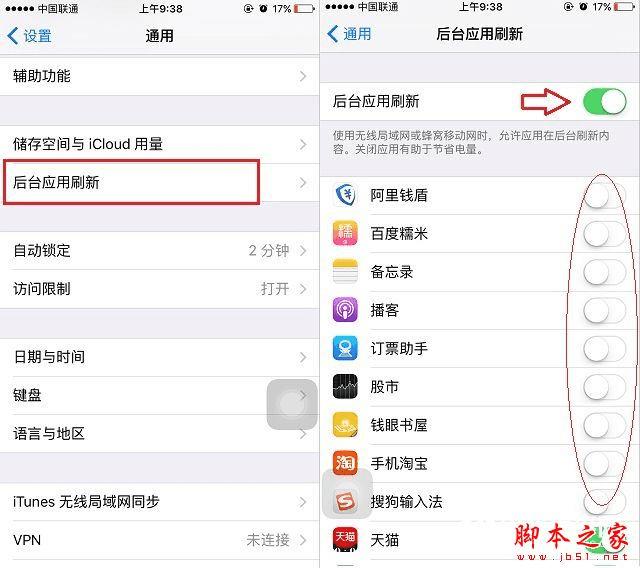Screen dimensions: 640x568
Task: Tap the 阿里钱盾 app icon
Action: pyautogui.click(x=345, y=195)
